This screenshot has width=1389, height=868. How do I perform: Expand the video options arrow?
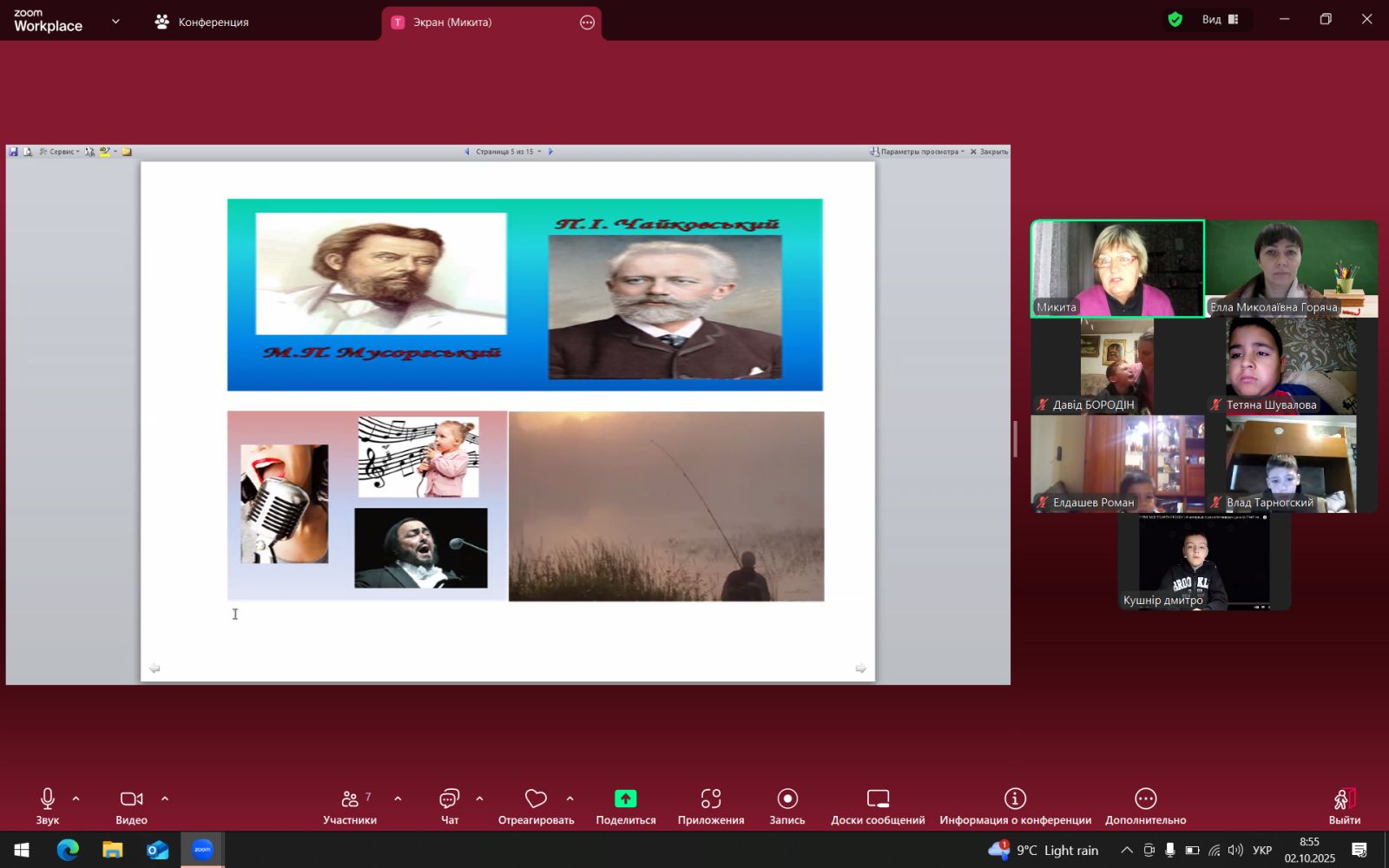pos(165,799)
